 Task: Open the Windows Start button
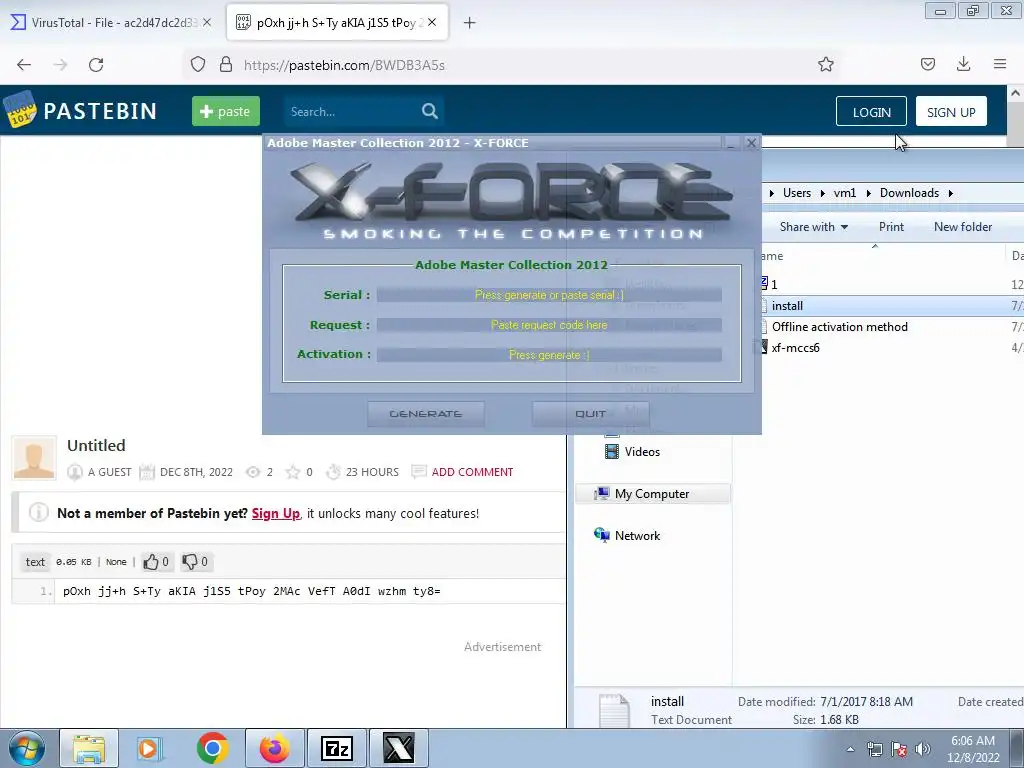27,748
